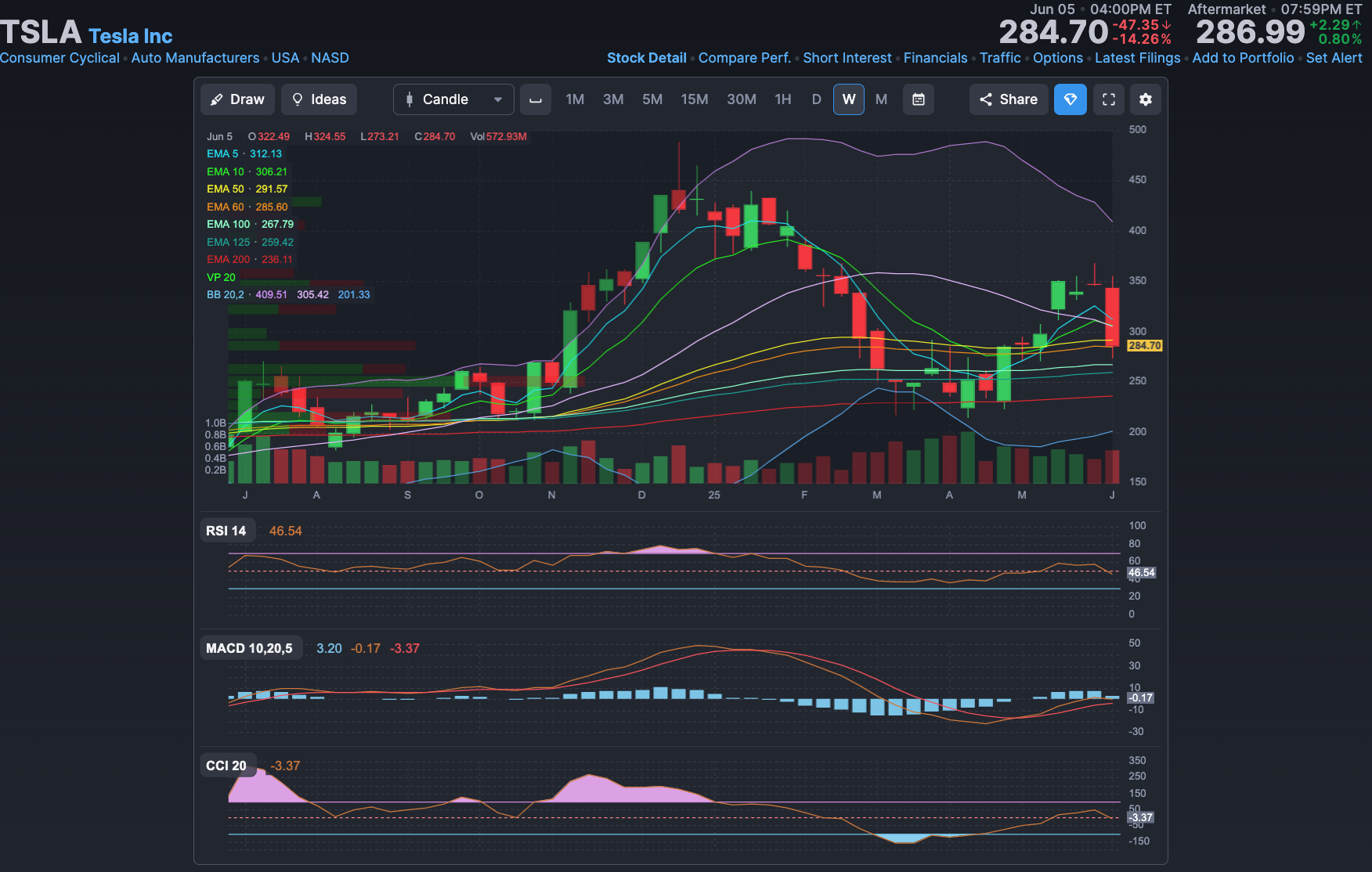Open the Traffic link
Screen dimensions: 1372x872
tap(1000, 58)
